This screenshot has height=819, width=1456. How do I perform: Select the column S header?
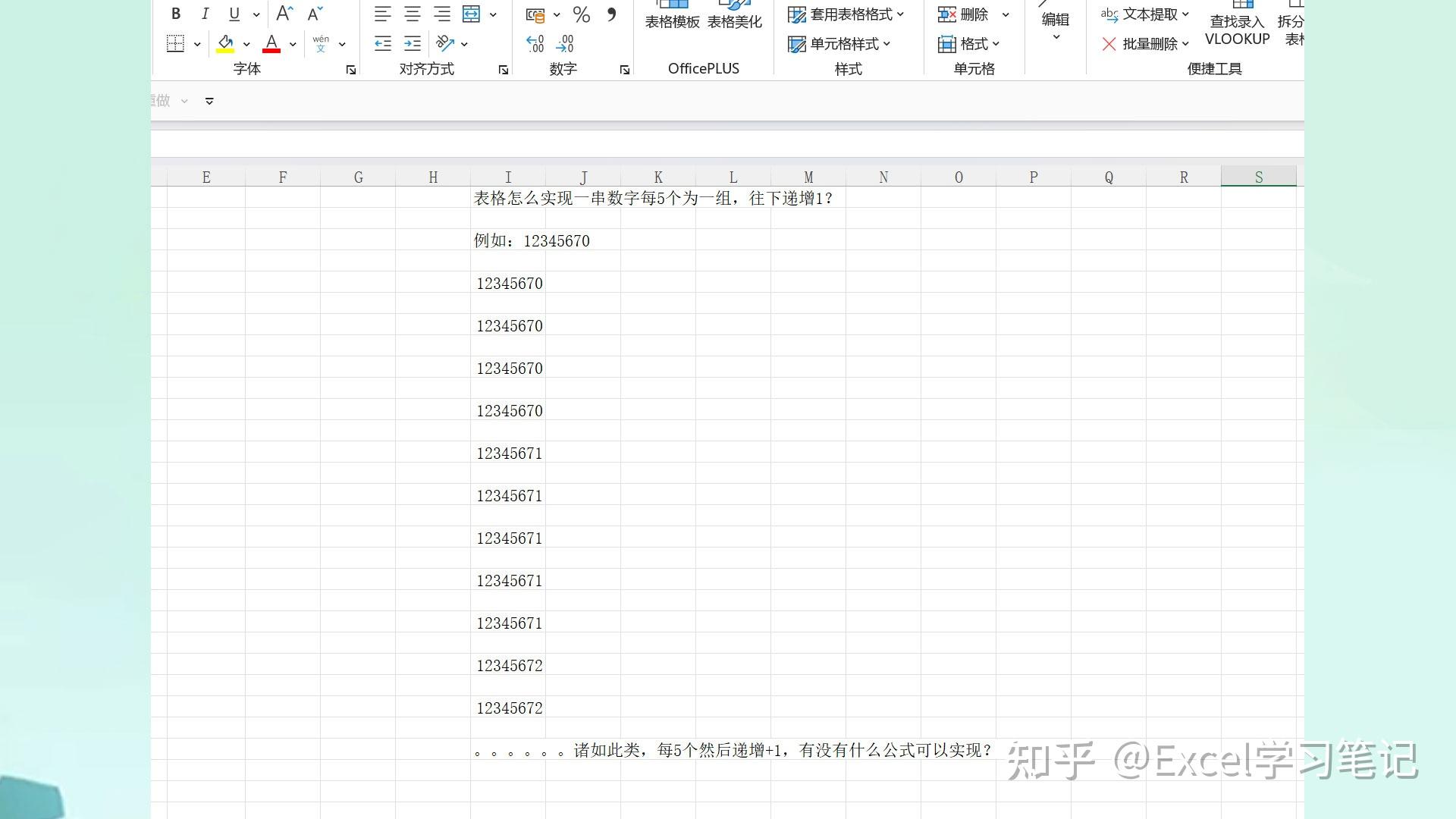click(1258, 176)
